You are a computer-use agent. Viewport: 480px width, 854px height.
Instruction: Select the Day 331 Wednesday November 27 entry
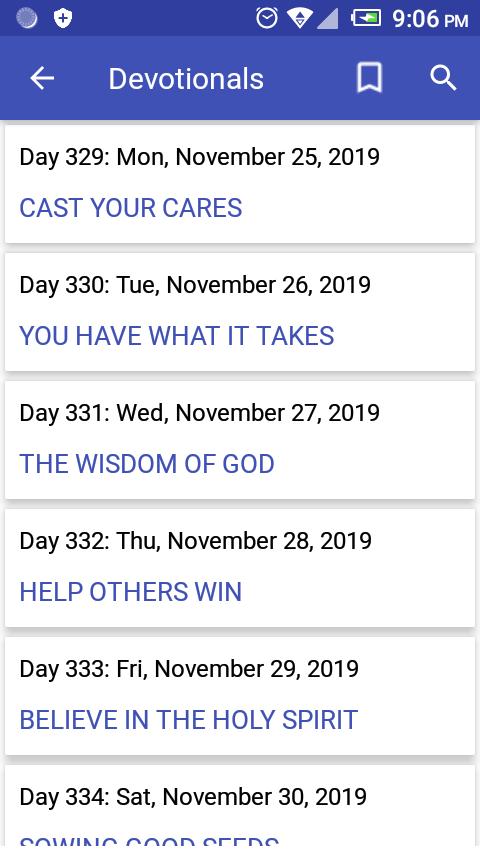pos(240,440)
